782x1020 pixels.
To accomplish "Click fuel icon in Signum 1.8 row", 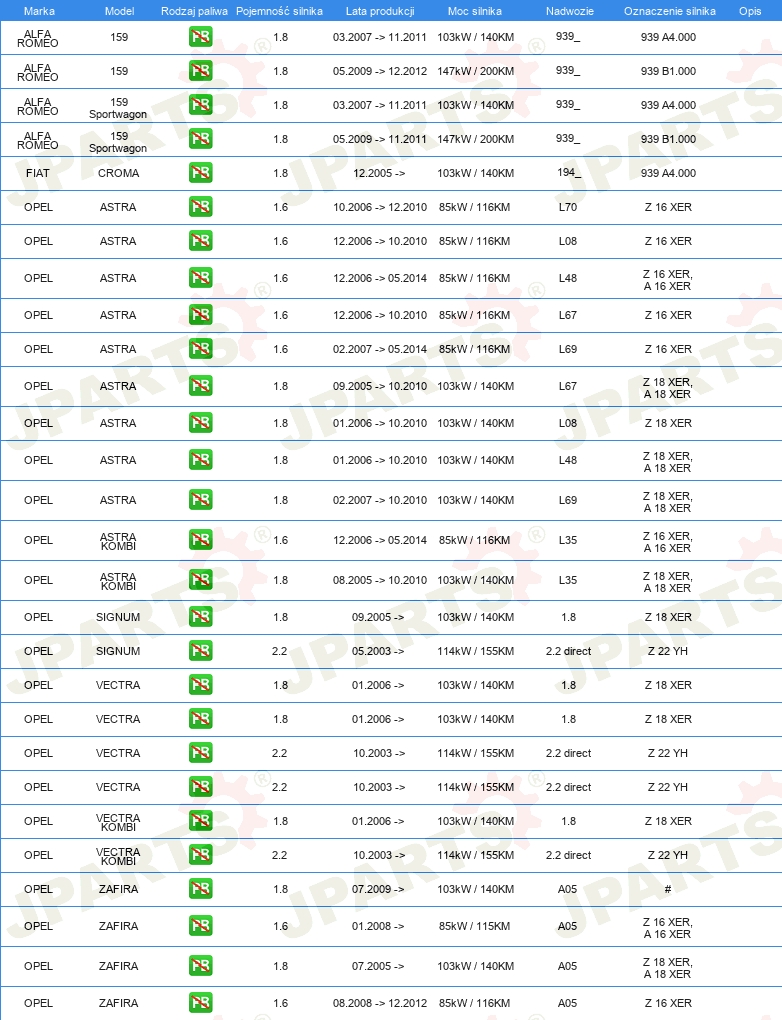I will point(200,617).
